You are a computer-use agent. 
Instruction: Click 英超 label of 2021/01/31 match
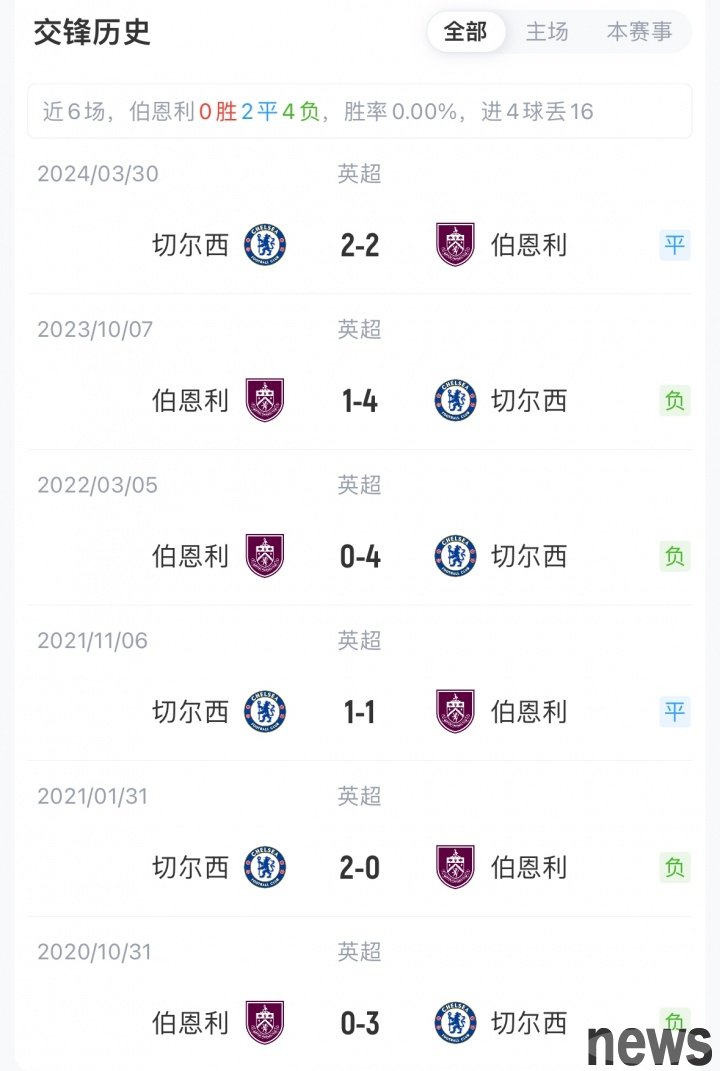[360, 796]
